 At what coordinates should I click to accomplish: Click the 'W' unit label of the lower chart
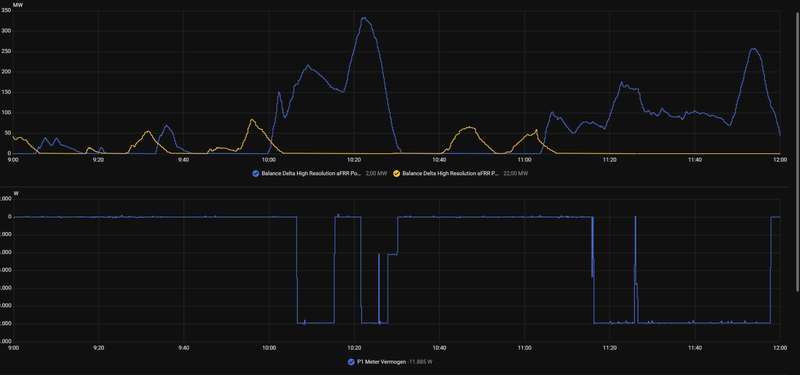click(x=15, y=193)
